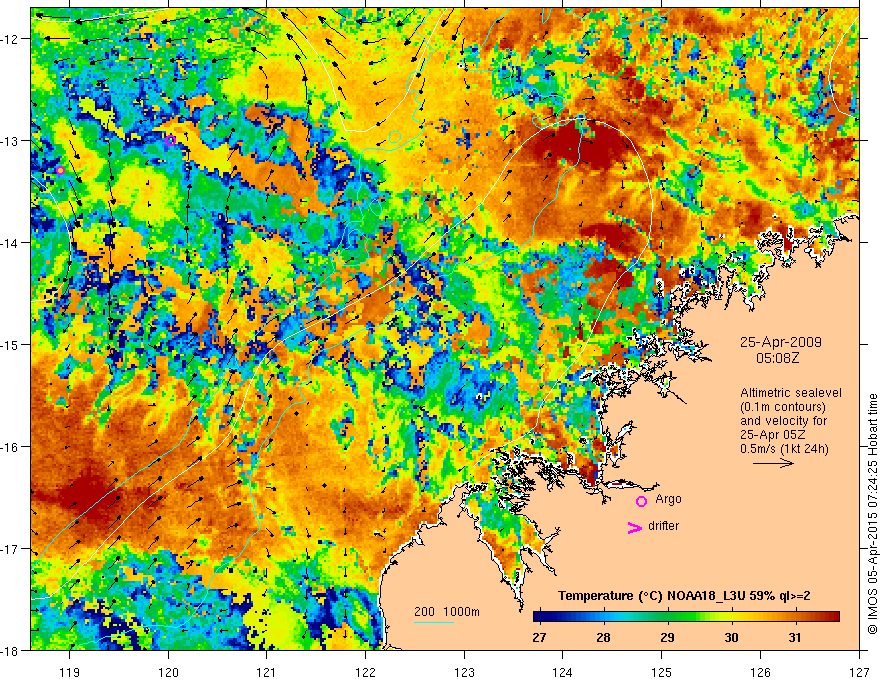
Task: Click longitude axis label 127
Action: (x=859, y=672)
